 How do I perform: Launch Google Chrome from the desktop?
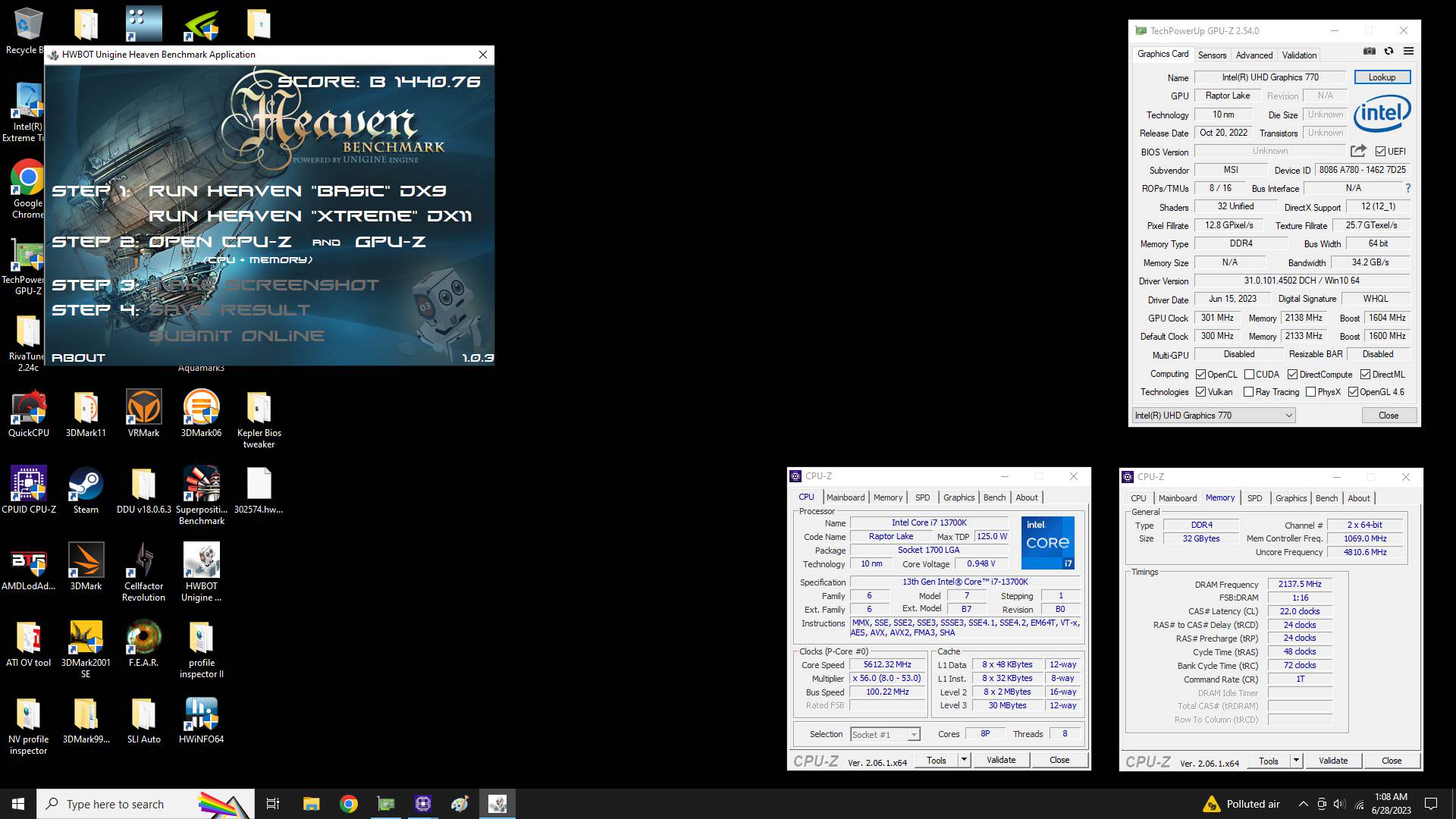click(28, 189)
